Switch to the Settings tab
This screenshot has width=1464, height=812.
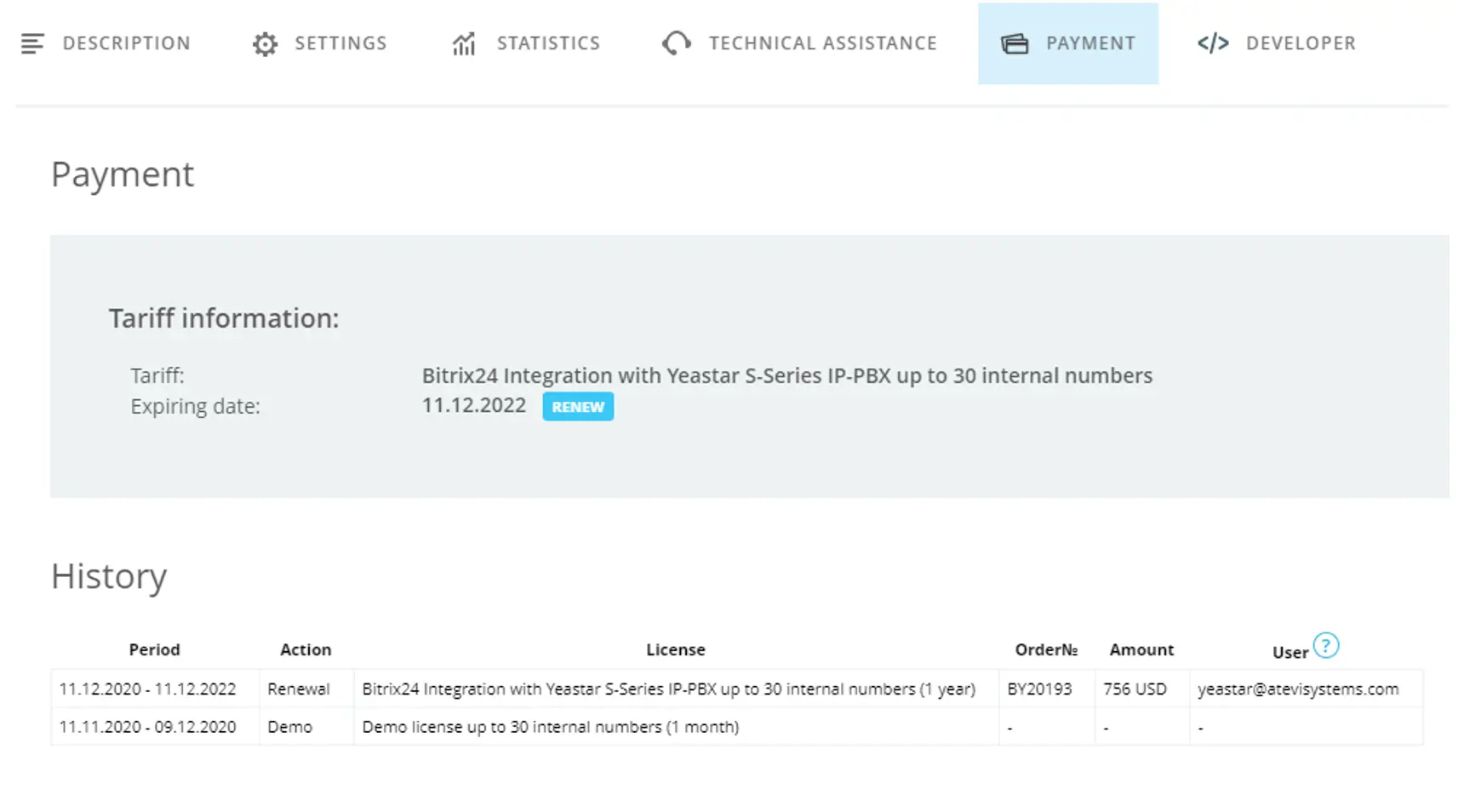pos(340,43)
